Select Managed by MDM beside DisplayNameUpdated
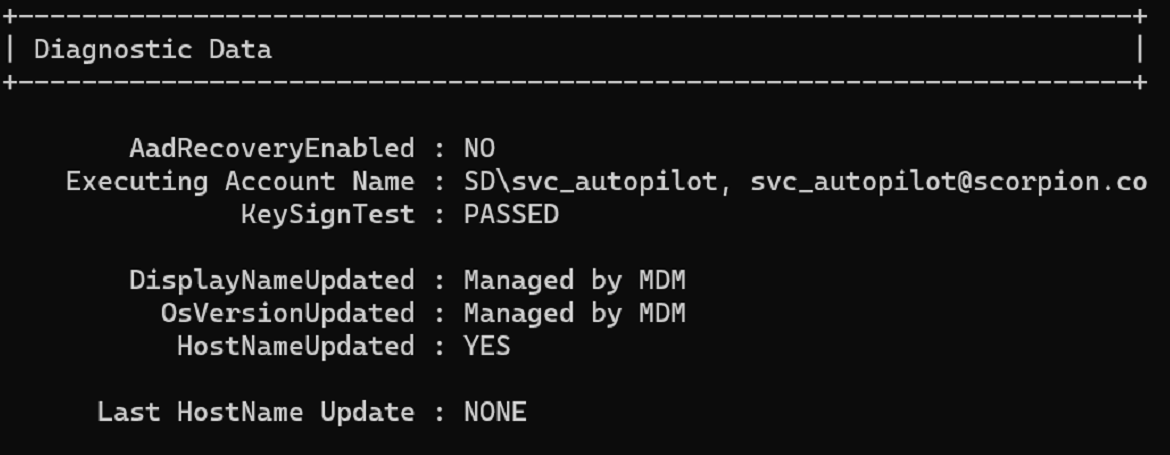1170x455 pixels. pos(574,280)
